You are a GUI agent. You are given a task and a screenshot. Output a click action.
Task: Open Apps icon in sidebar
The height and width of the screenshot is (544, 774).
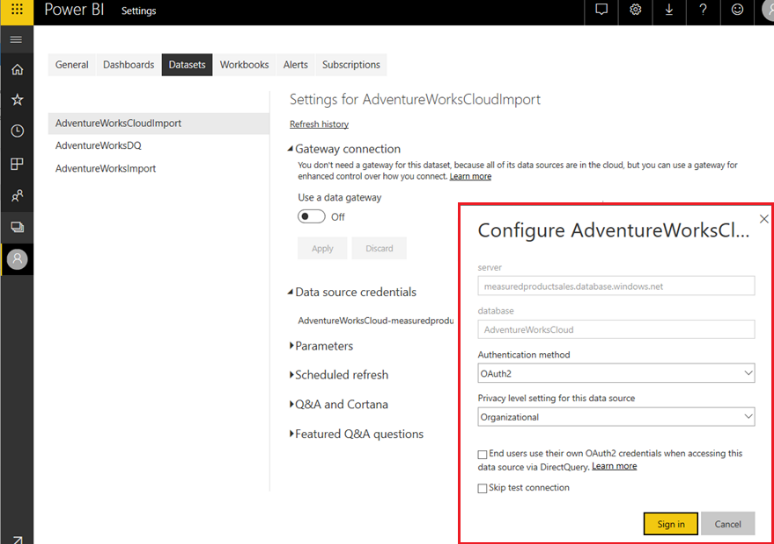17,164
